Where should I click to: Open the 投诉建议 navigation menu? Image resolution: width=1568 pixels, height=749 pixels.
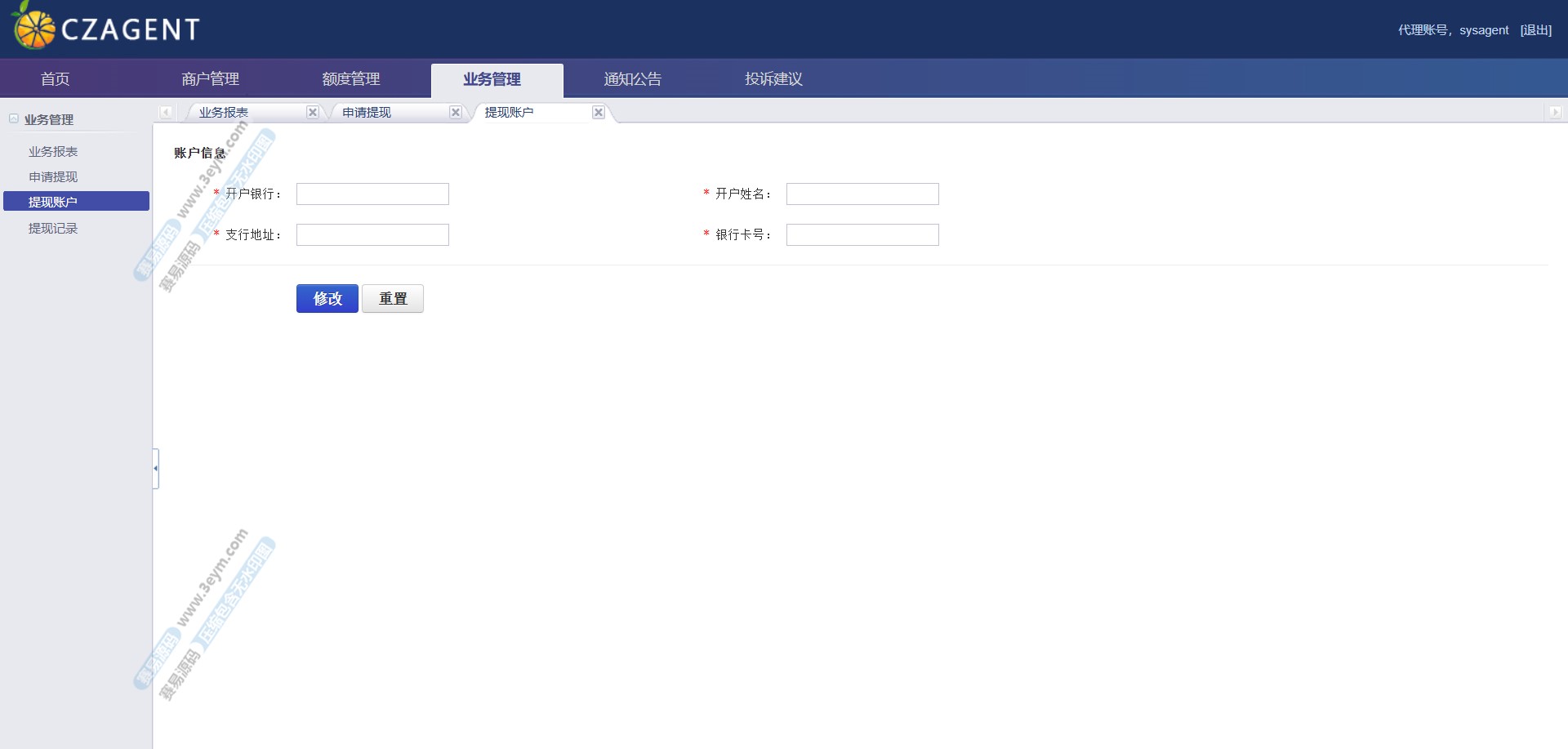773,79
